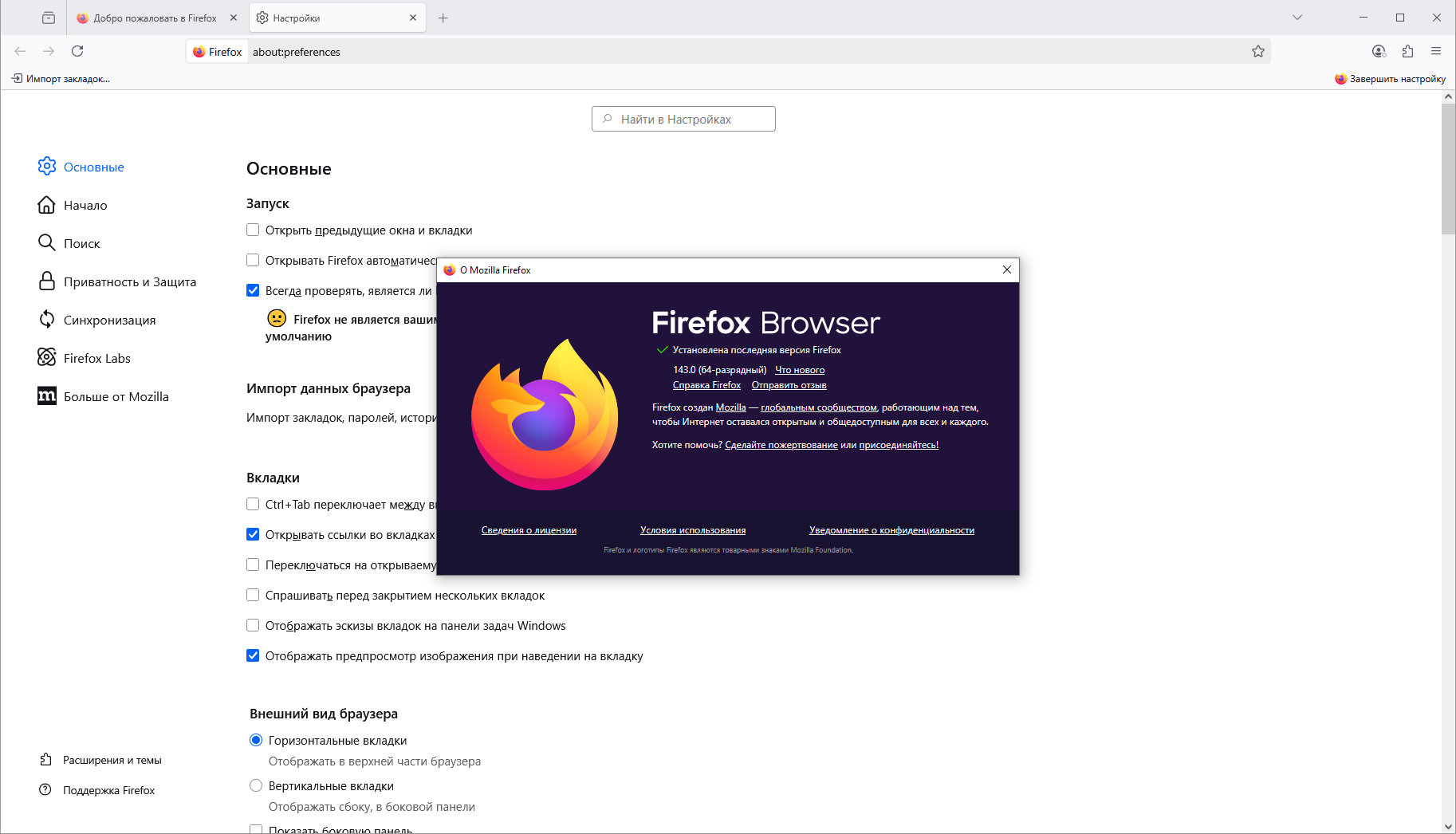Select 'Вертикальные вкладки' radio button
This screenshot has height=834, width=1456.
pyautogui.click(x=256, y=785)
